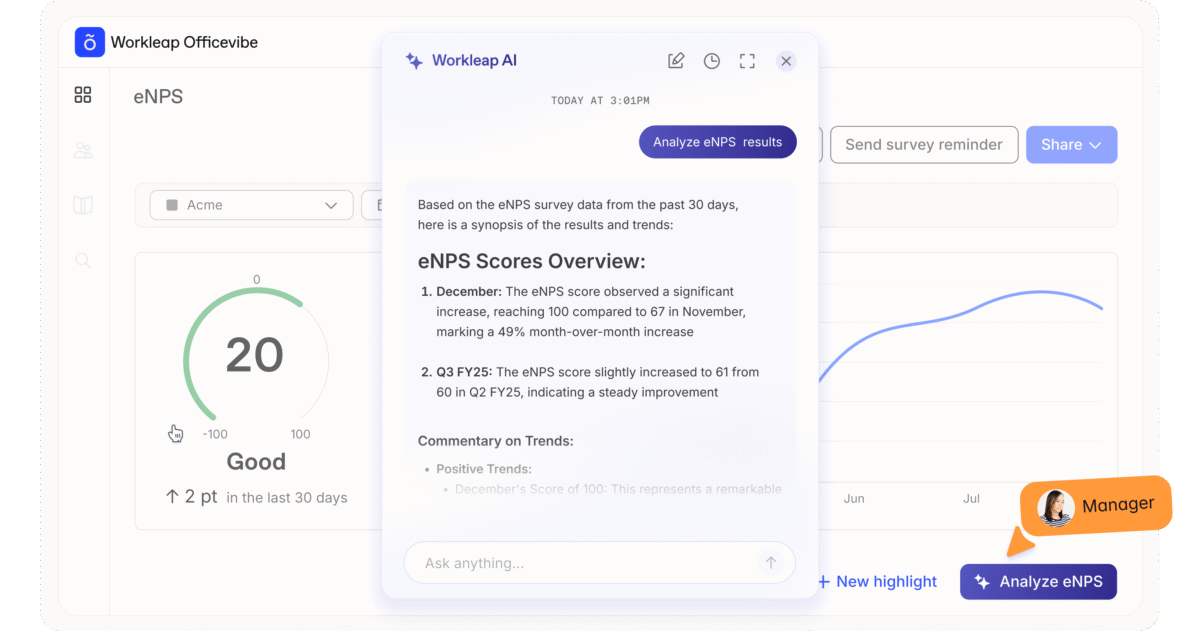The width and height of the screenshot is (1200, 631).
Task: Click the bold Q3 FY25 label
Action: point(464,372)
